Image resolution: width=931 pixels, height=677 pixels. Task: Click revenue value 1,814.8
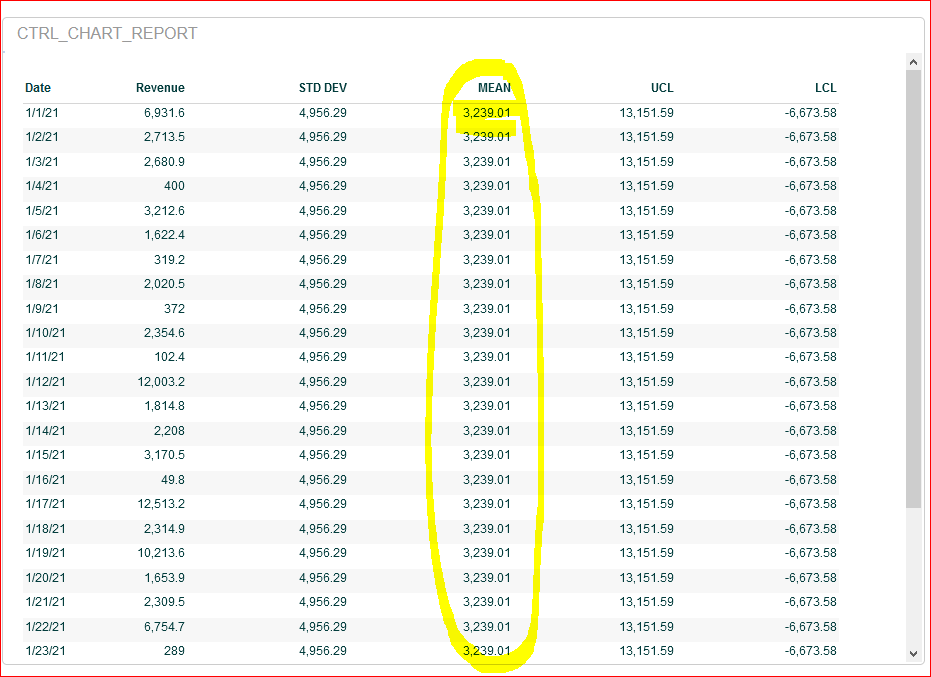tap(164, 406)
